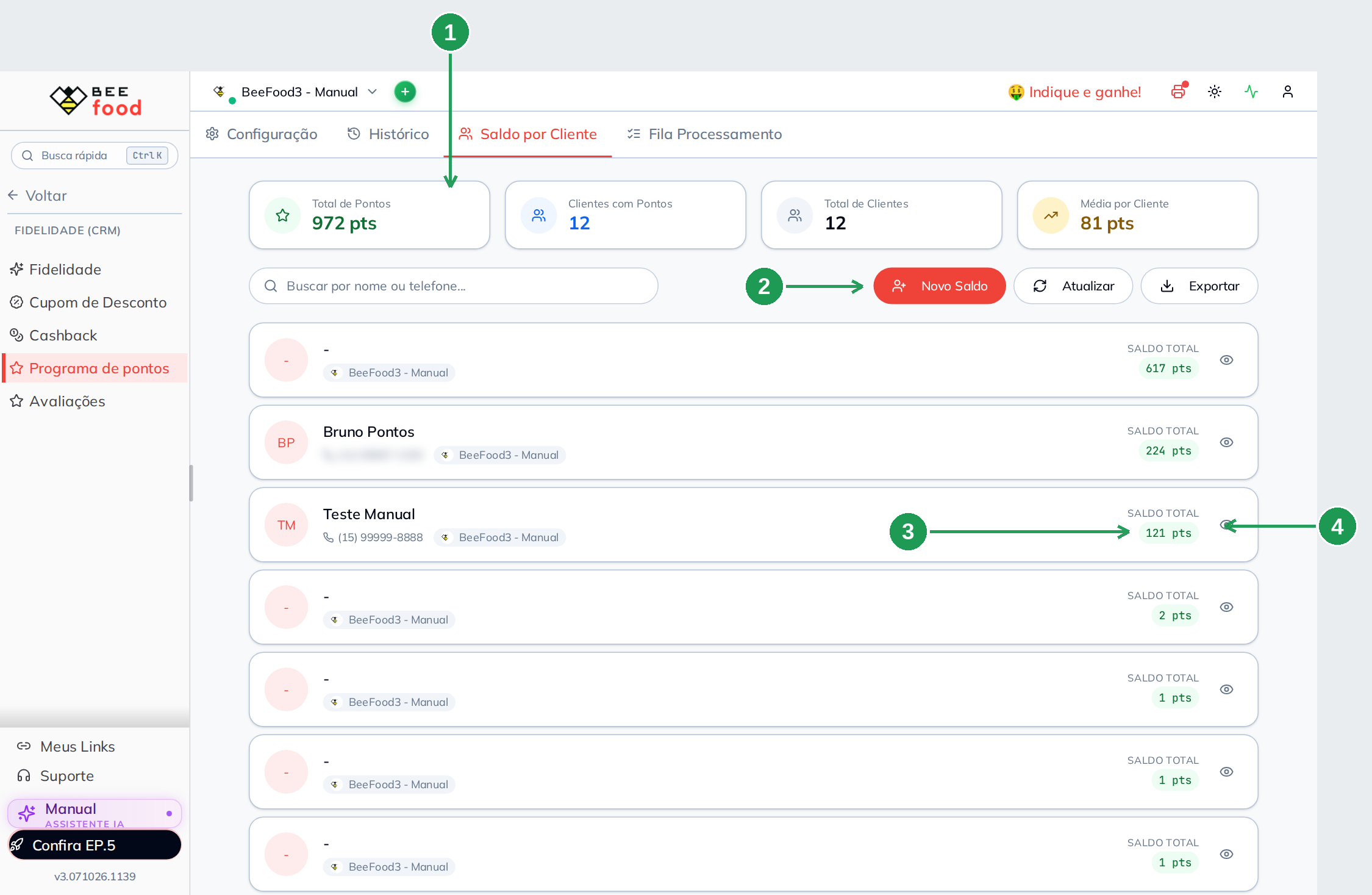Open the Fila Processamento tab
This screenshot has width=1372, height=895.
click(704, 134)
